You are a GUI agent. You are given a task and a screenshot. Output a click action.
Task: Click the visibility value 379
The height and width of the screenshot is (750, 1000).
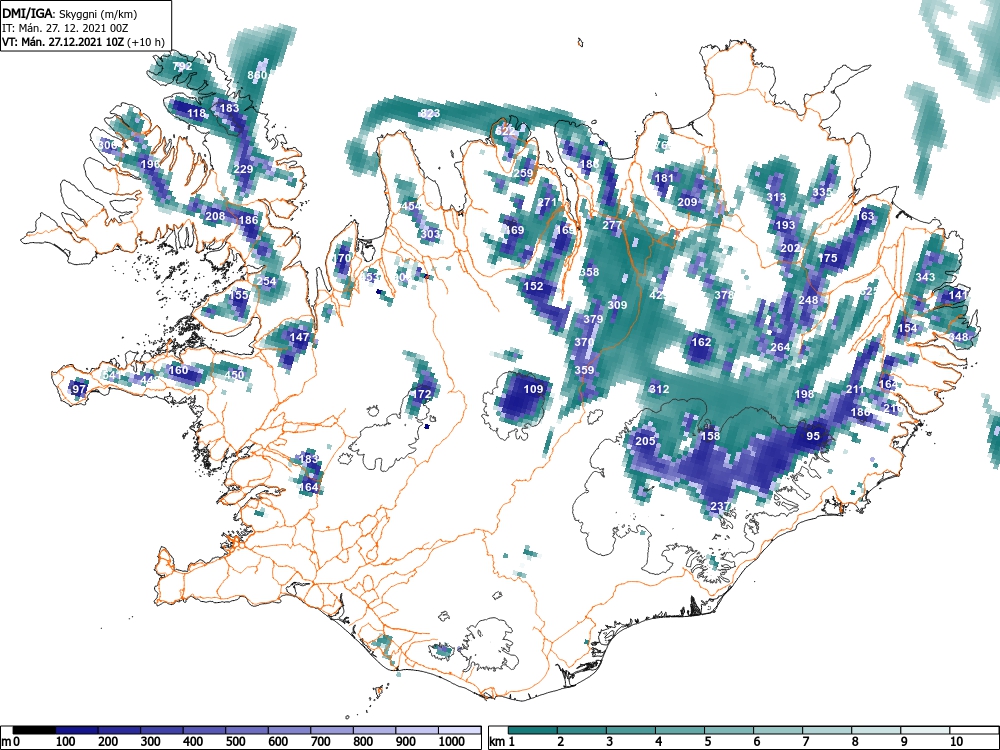pyautogui.click(x=593, y=319)
